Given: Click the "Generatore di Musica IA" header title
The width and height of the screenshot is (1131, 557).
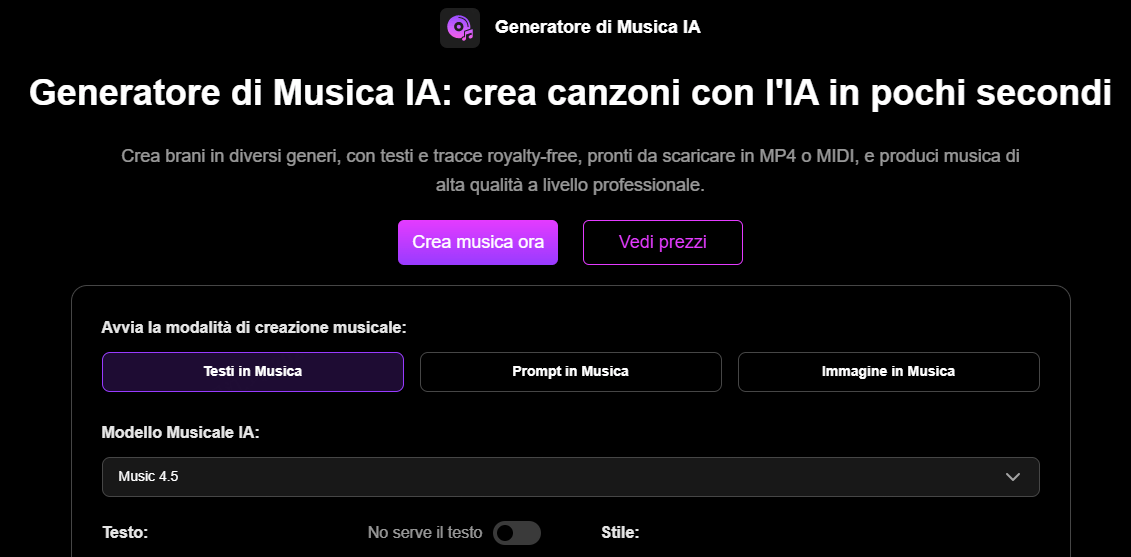Looking at the screenshot, I should tap(597, 27).
